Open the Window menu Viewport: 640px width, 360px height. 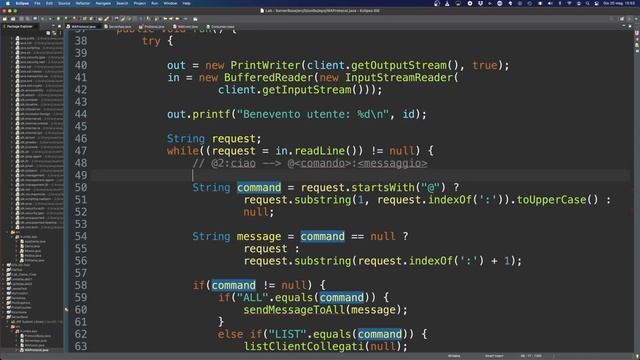point(170,3)
